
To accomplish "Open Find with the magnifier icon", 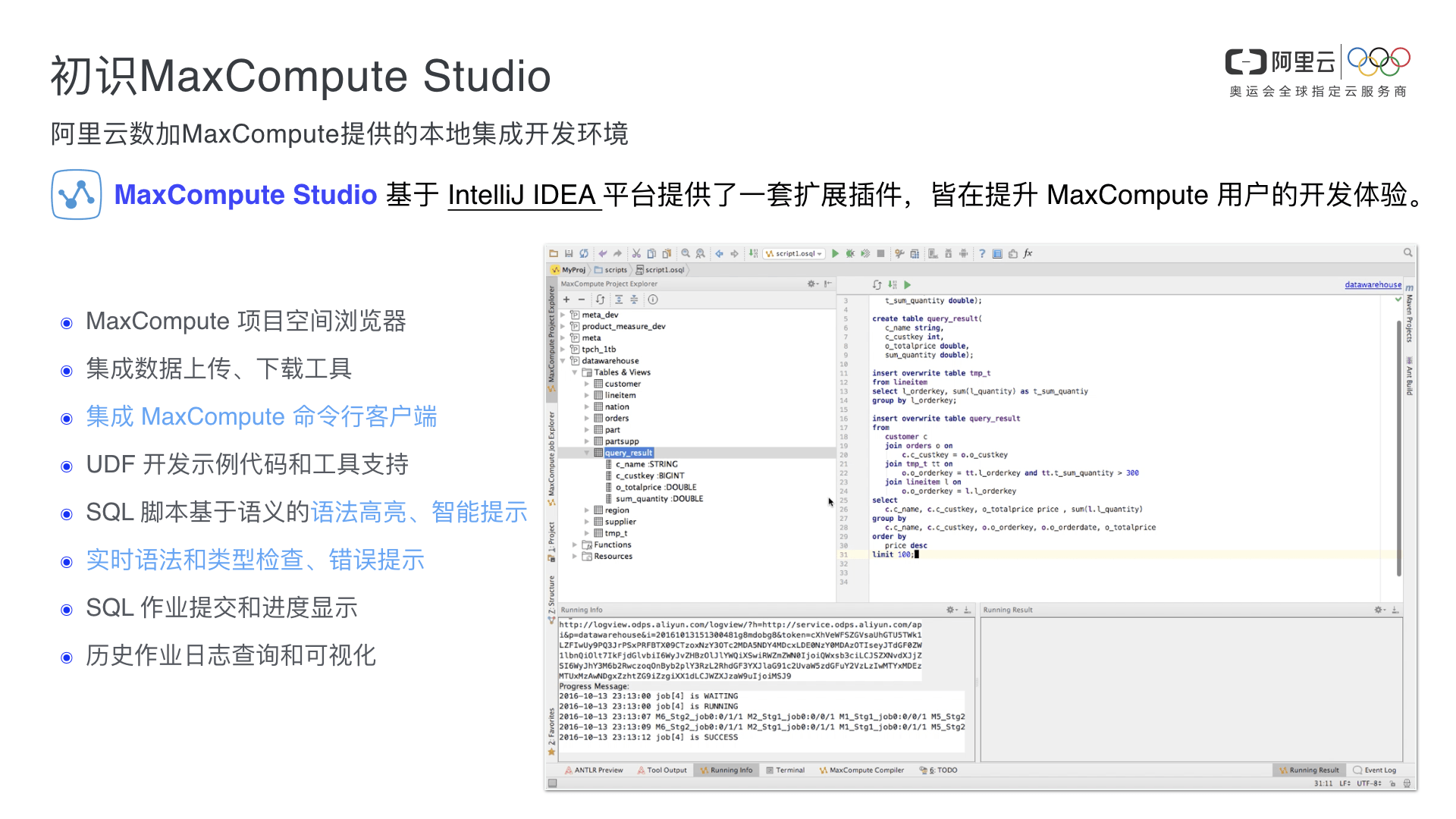I will coord(686,254).
